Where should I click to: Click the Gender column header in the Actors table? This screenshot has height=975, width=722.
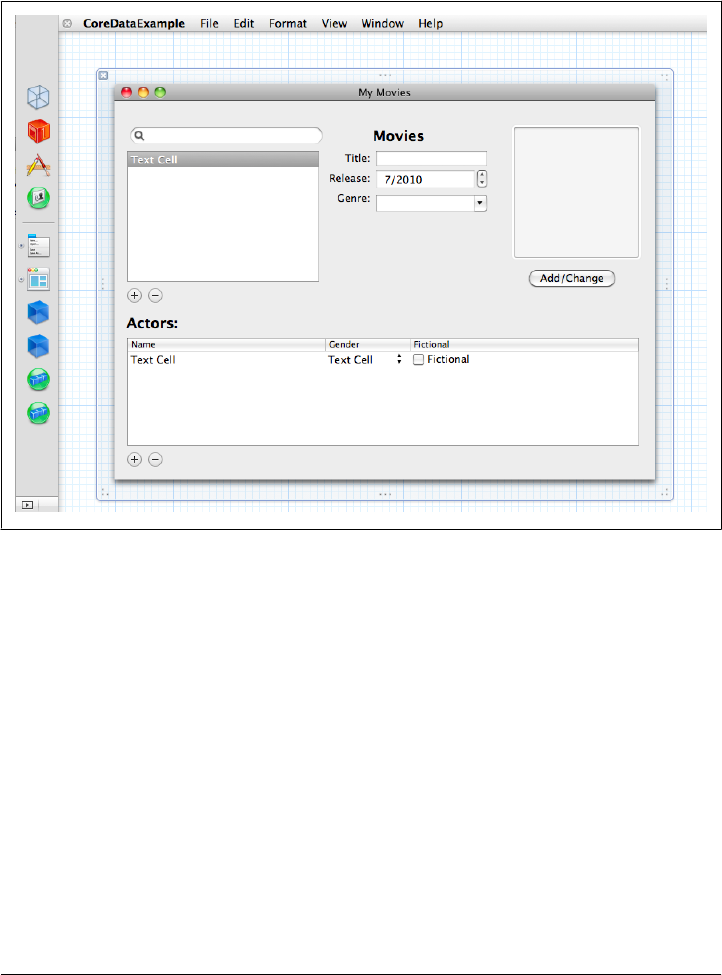click(368, 344)
